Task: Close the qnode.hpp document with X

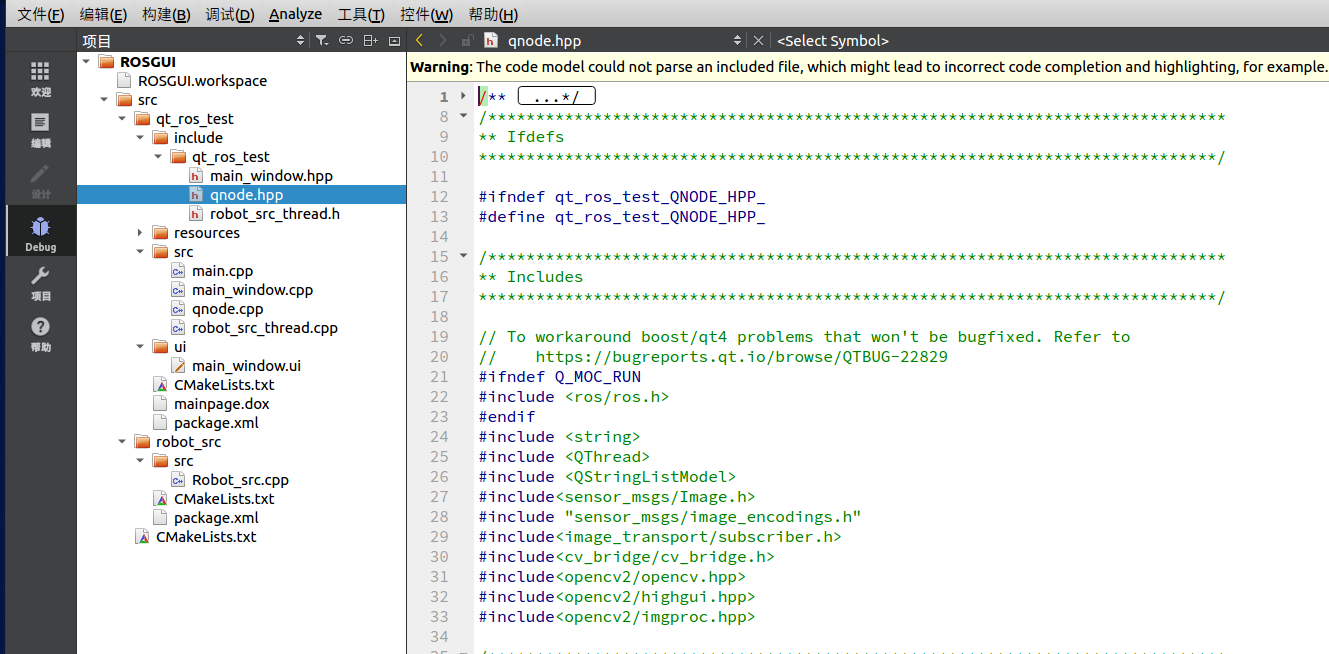Action: pos(758,41)
